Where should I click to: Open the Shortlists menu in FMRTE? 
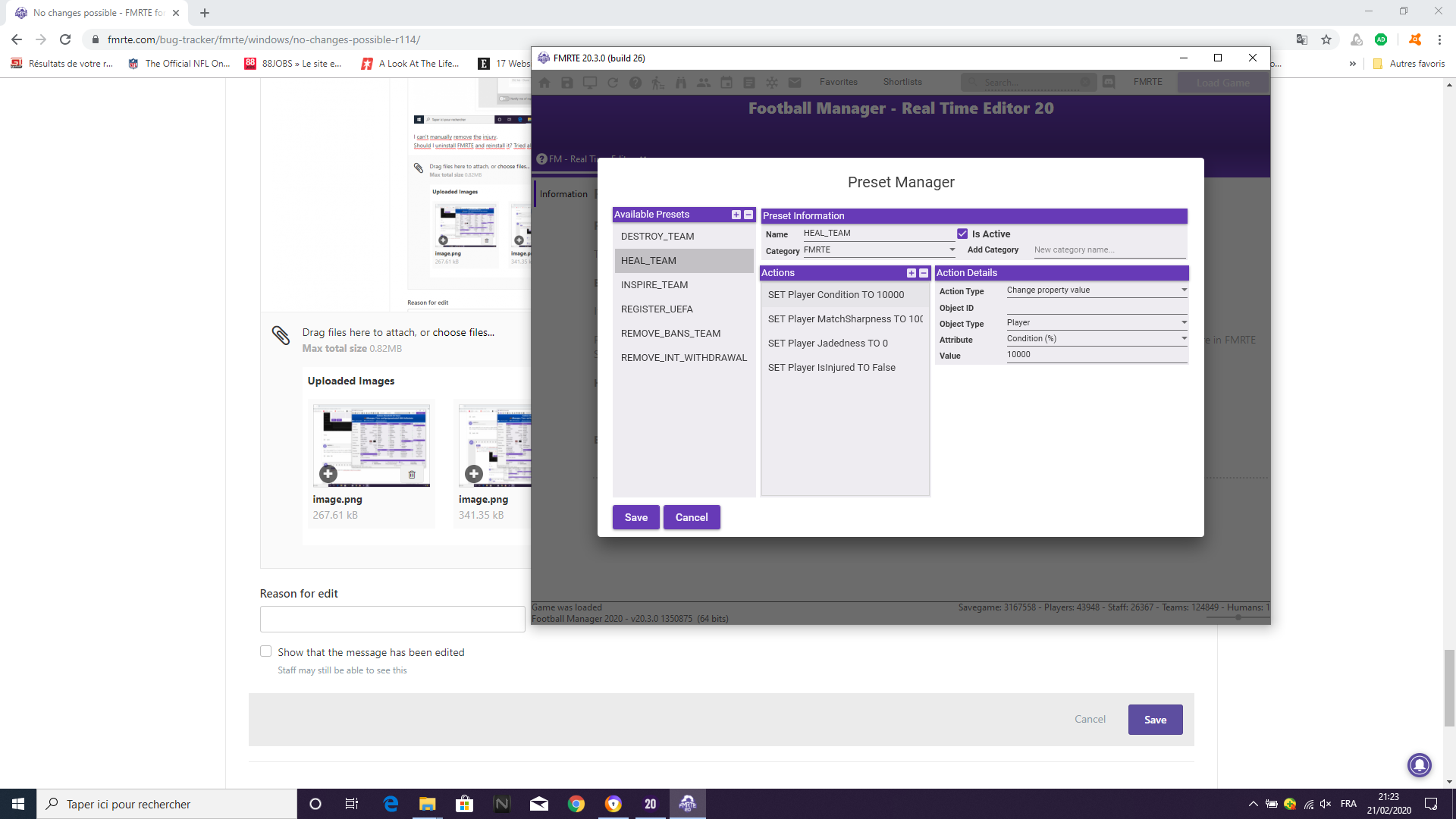(902, 82)
